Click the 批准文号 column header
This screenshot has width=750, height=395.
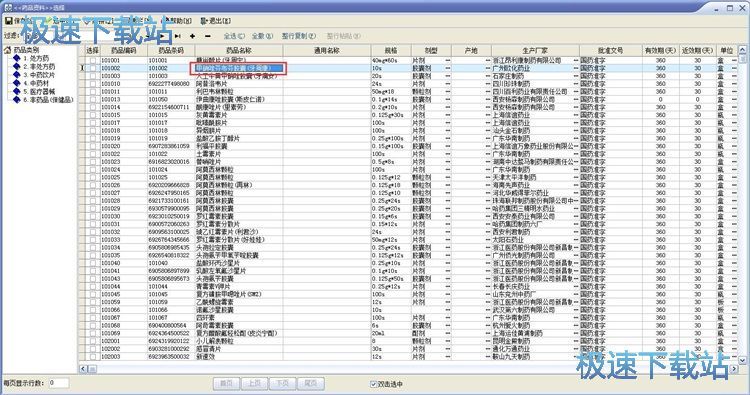[611, 50]
